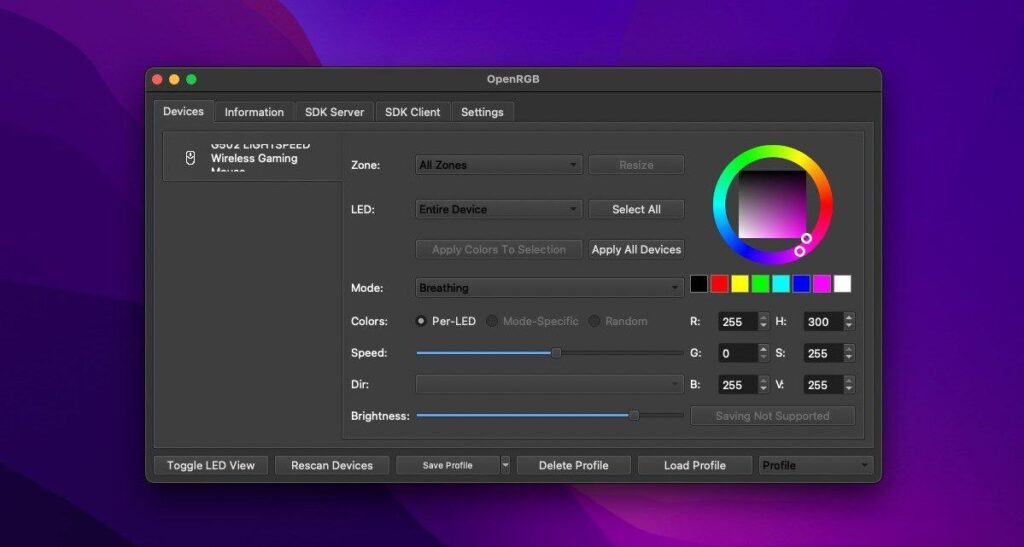Click the B value field showing 255
Image resolution: width=1024 pixels, height=547 pixels.
tap(738, 385)
